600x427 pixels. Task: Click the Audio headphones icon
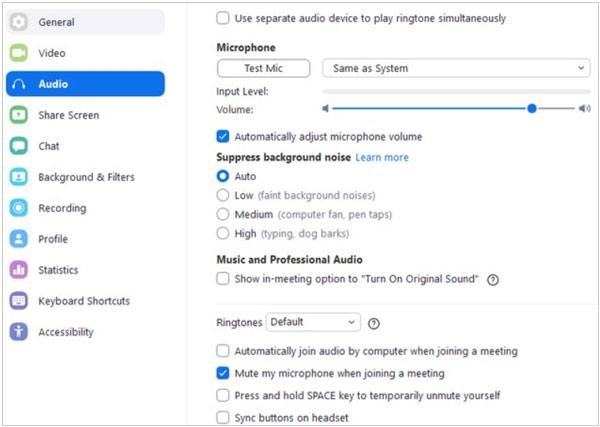(18, 84)
